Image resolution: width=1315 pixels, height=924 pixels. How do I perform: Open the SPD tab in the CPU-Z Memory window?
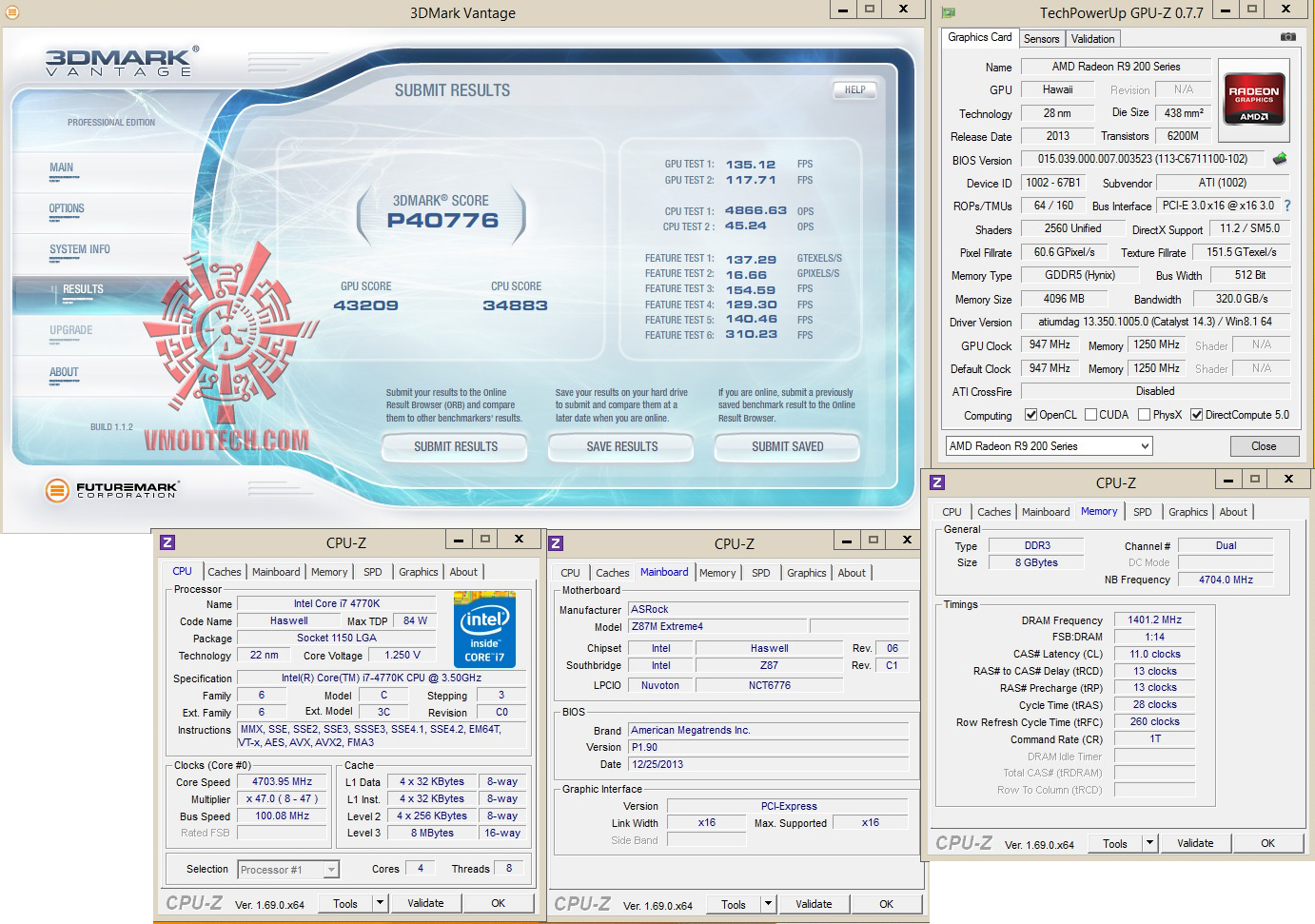tap(1143, 512)
